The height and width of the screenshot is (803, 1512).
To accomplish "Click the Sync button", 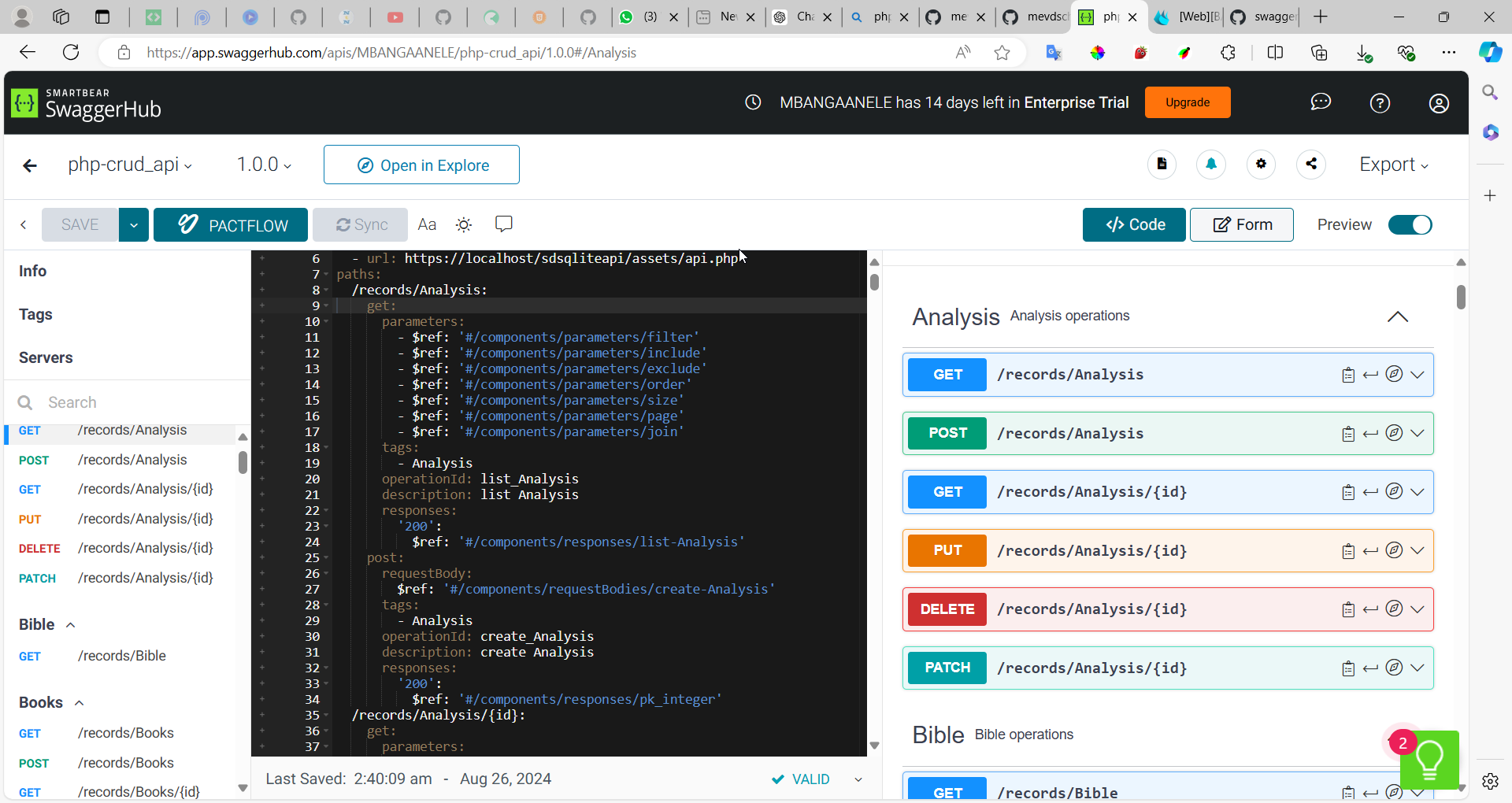I will point(361,225).
